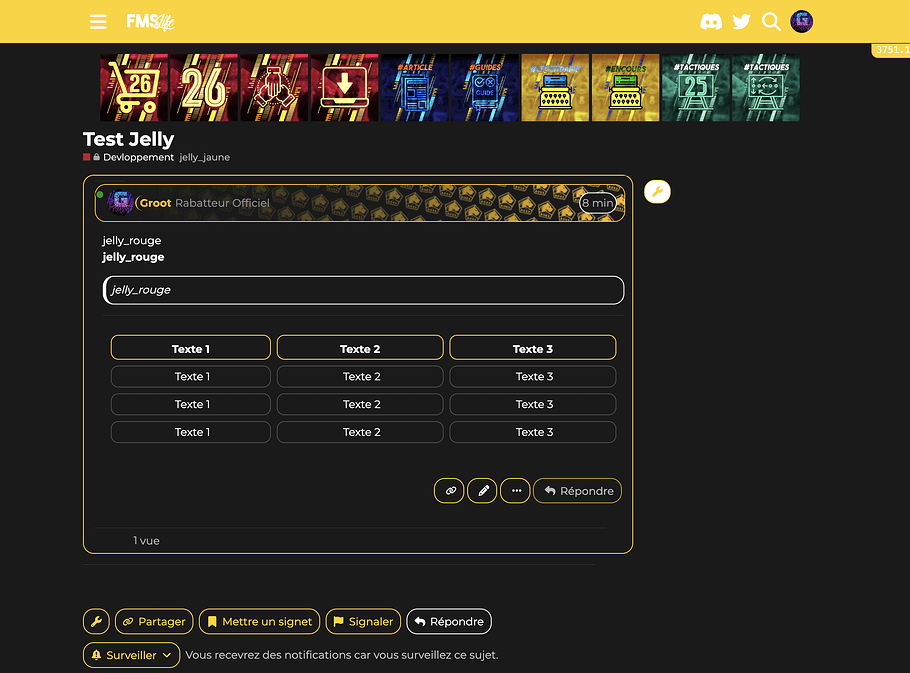This screenshot has width=910, height=673.
Task: Click Mettre un signet bookmark button
Action: click(259, 621)
